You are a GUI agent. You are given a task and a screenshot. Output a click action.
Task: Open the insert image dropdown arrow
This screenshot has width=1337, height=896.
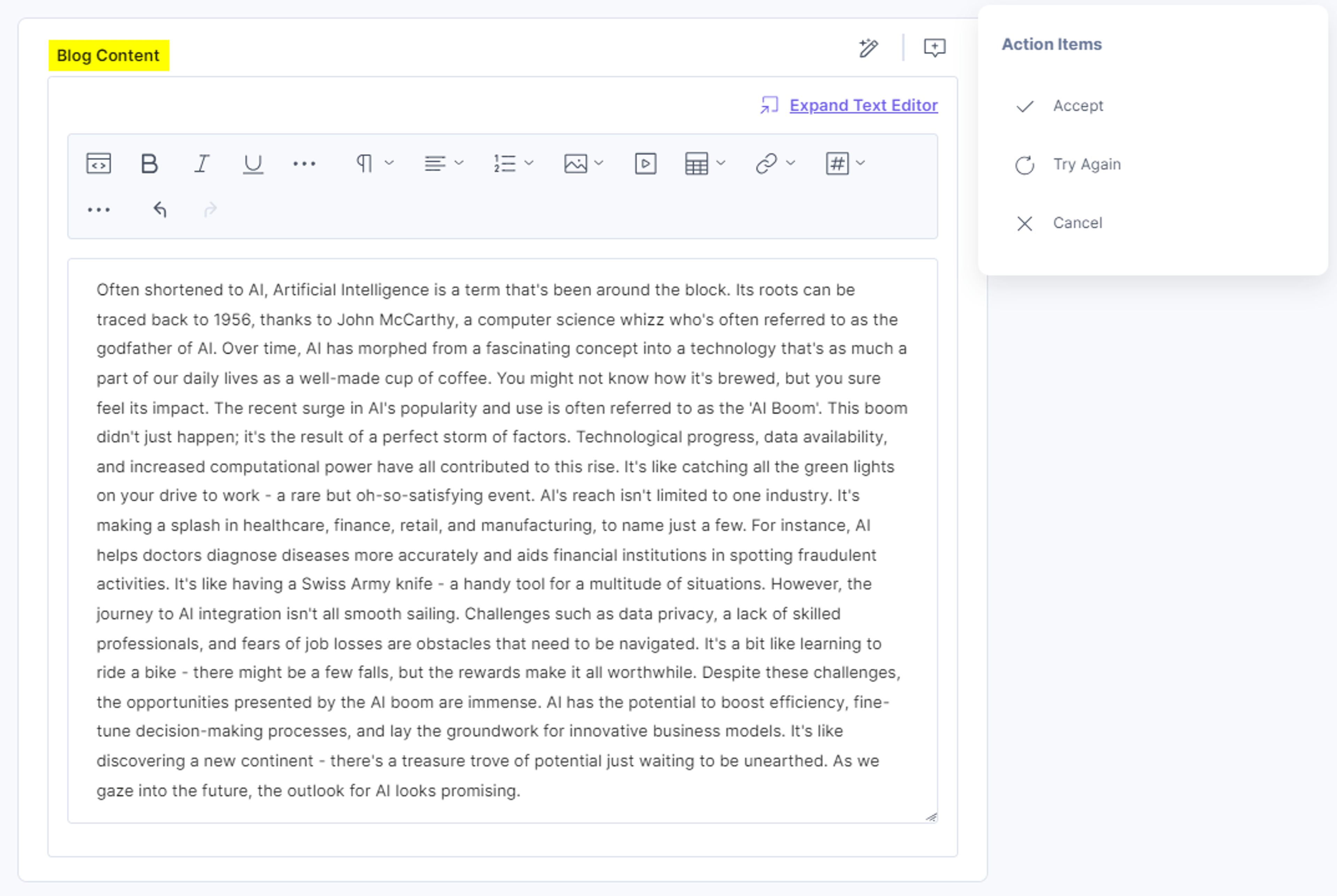(x=599, y=163)
